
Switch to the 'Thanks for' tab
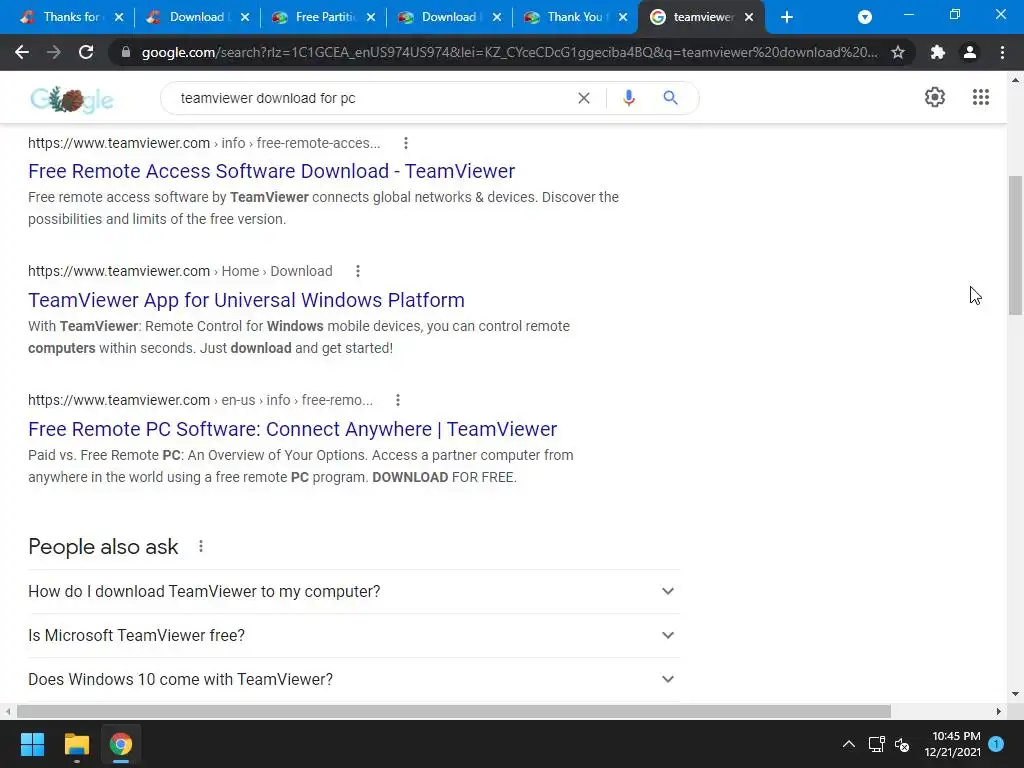(x=63, y=17)
